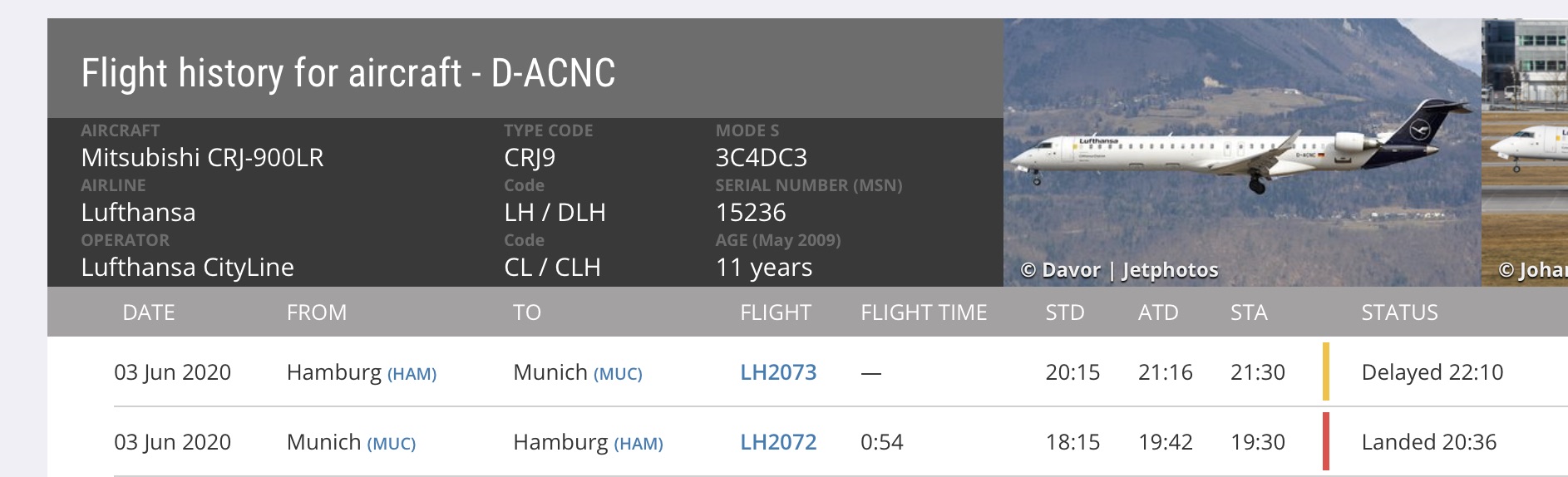Open Munich (MUC) origin in second row
The width and height of the screenshot is (1568, 477).
tap(351, 442)
